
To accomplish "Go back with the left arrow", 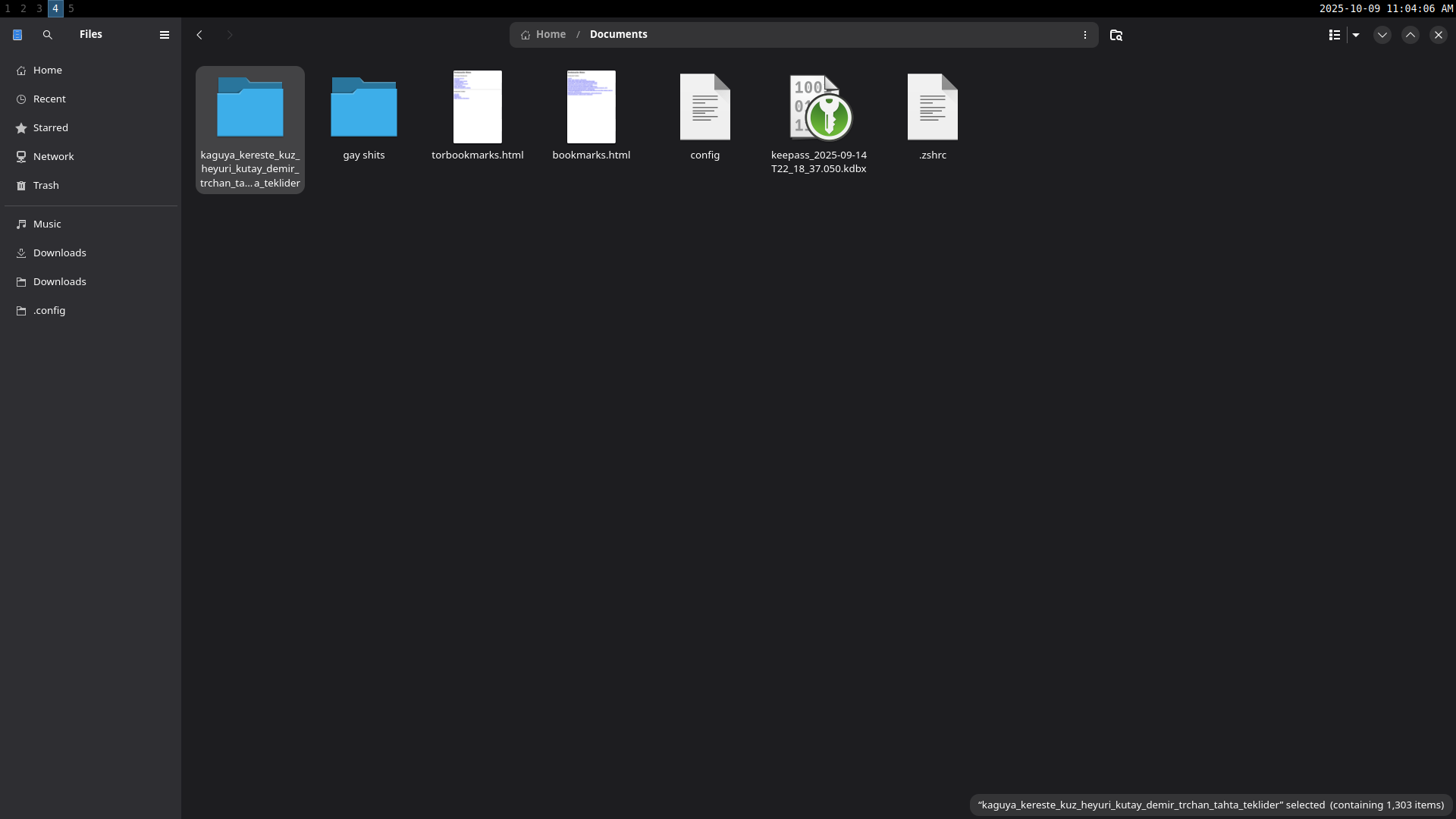I will coord(199,35).
